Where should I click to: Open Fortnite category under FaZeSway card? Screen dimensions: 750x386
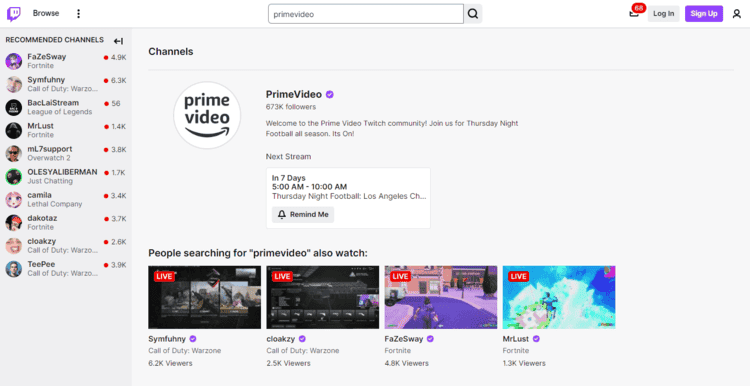point(397,351)
